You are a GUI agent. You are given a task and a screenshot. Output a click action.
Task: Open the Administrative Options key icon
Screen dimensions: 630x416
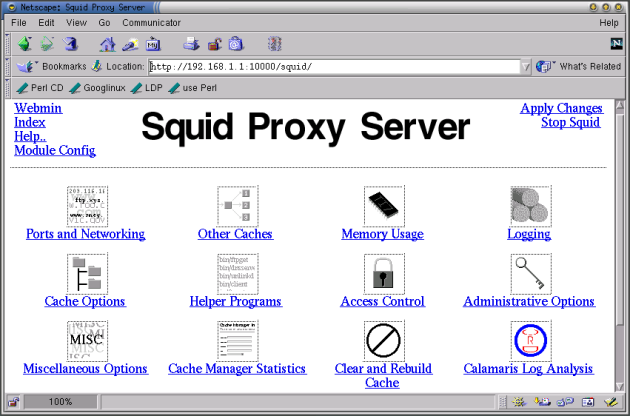point(531,273)
